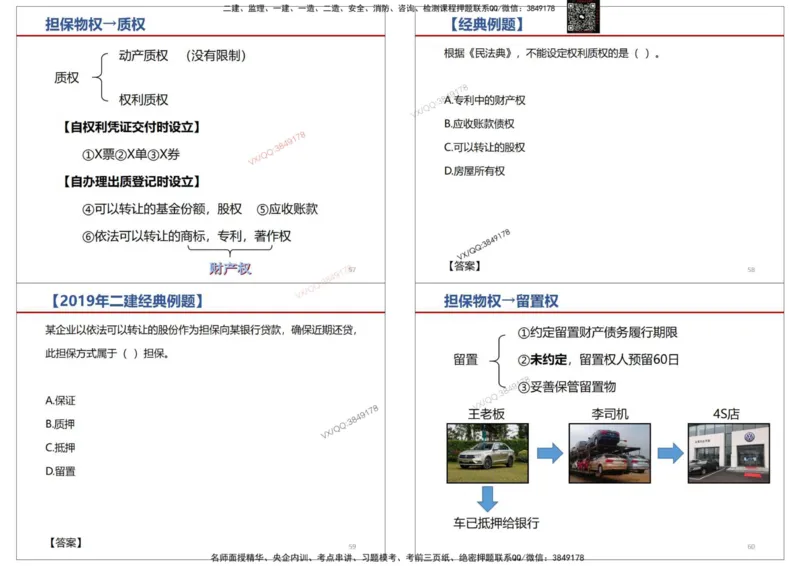Click the heading 【自办理出质登记时设立】
800x566 pixels.
pyautogui.click(x=131, y=181)
